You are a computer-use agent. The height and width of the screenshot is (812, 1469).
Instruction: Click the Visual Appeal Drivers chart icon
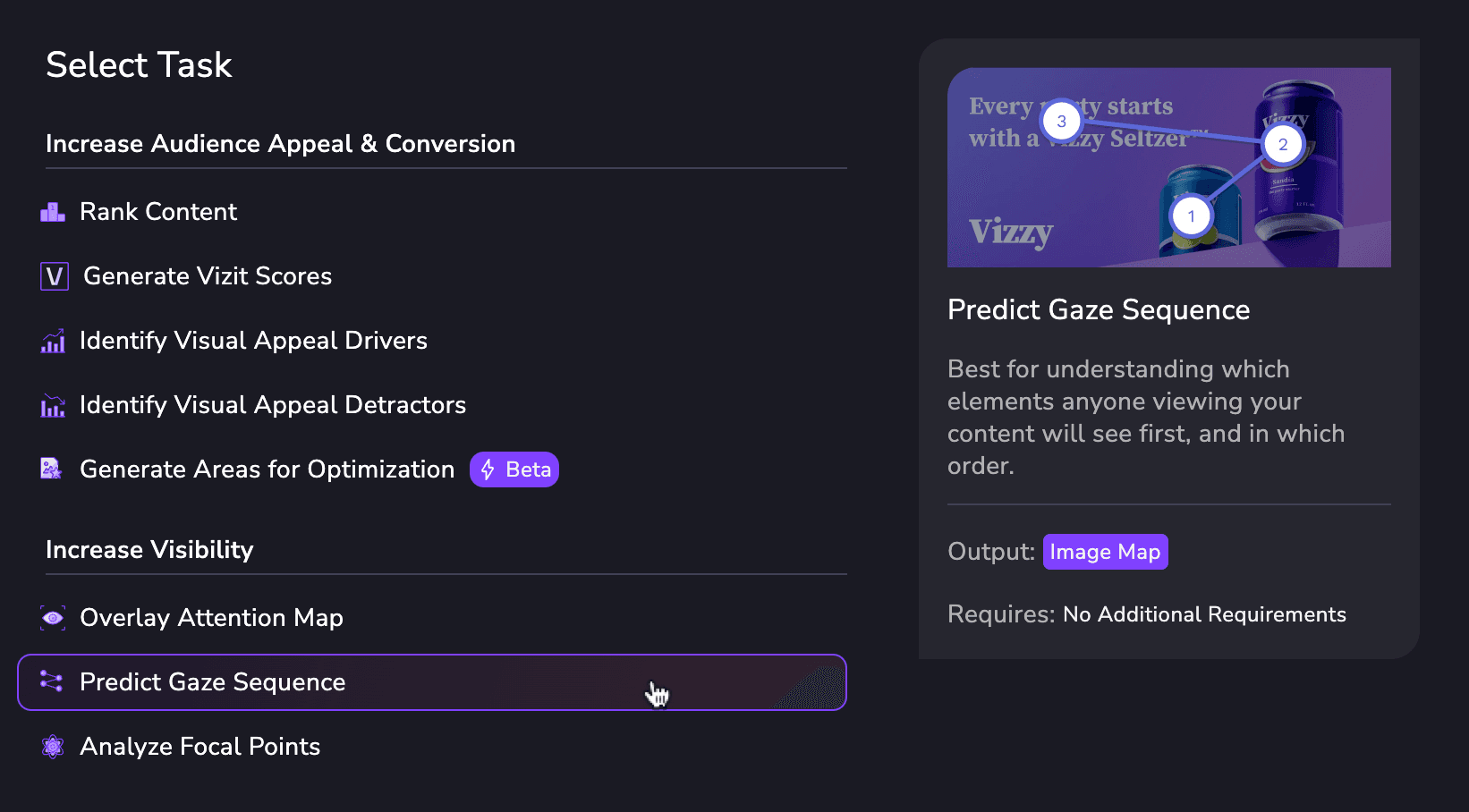(x=53, y=341)
